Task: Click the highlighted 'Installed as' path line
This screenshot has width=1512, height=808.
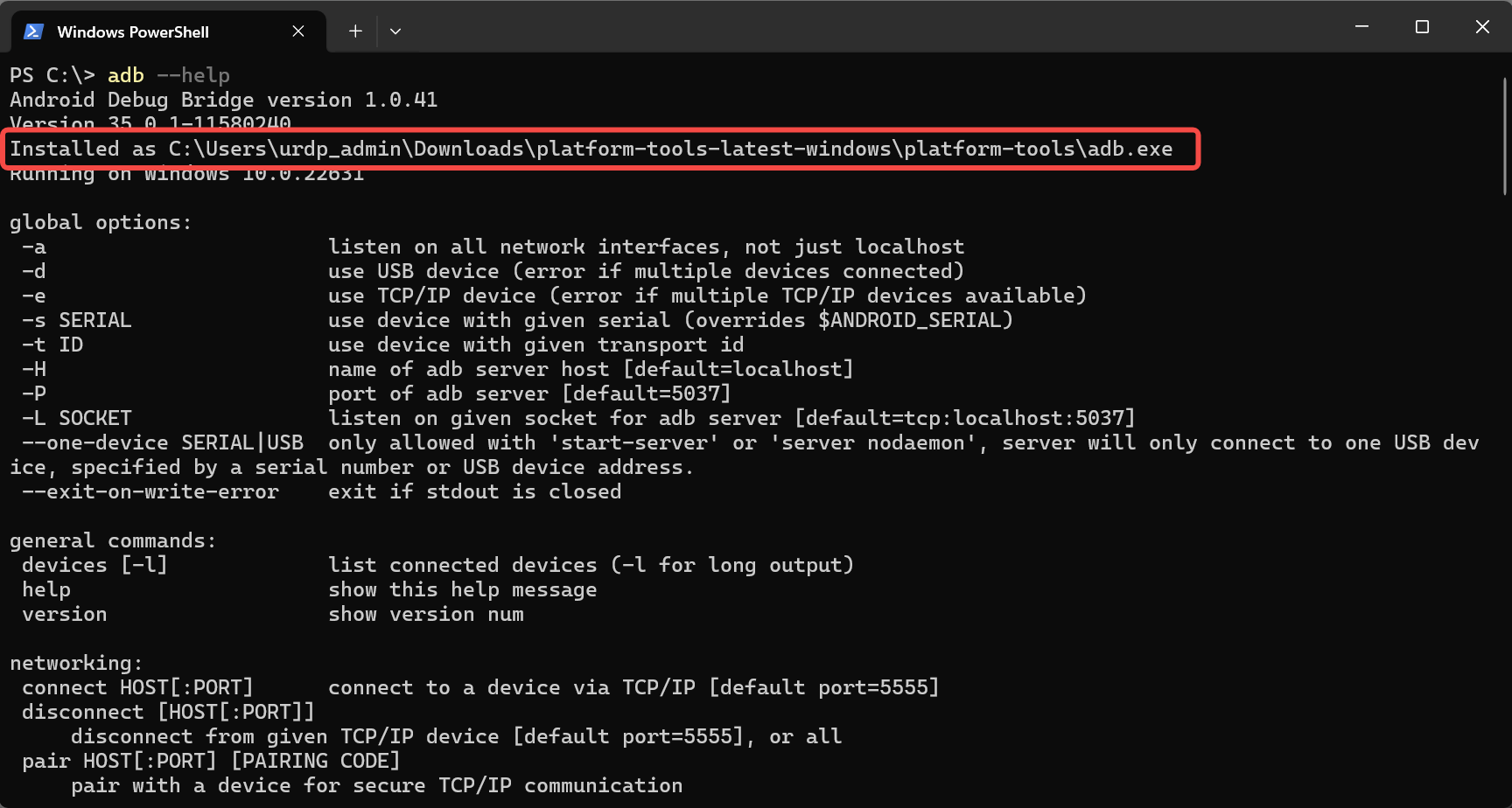Action: (x=591, y=149)
